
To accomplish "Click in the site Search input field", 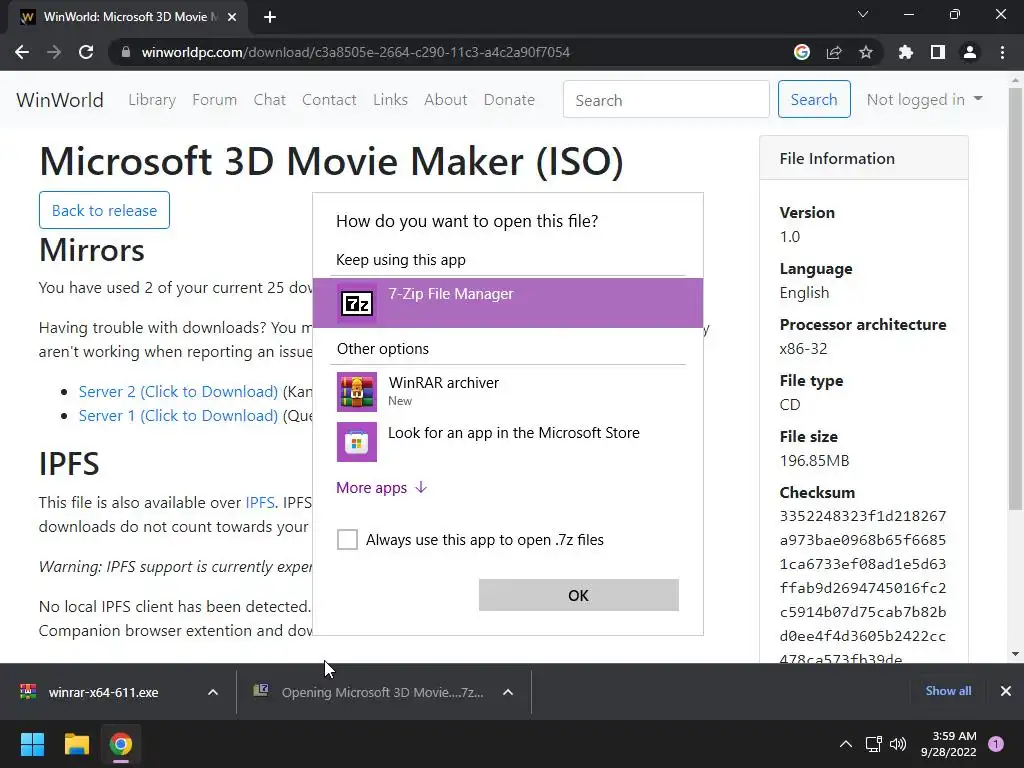I will (x=666, y=99).
